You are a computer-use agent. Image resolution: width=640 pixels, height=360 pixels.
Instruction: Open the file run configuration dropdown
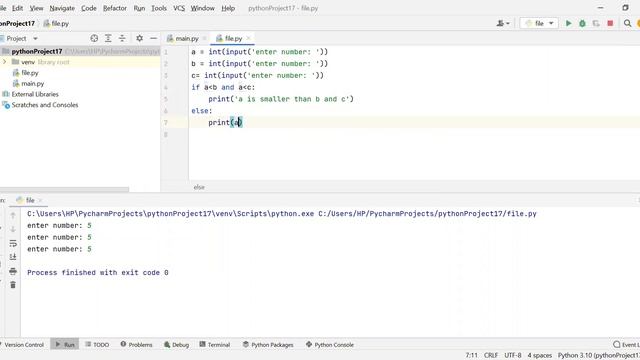(x=539, y=24)
